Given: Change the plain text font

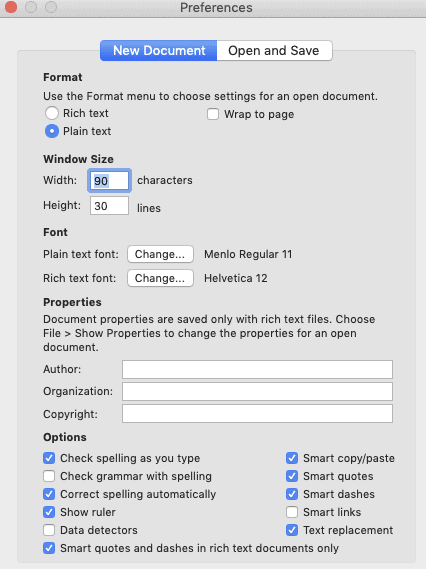Looking at the screenshot, I should (x=160, y=254).
